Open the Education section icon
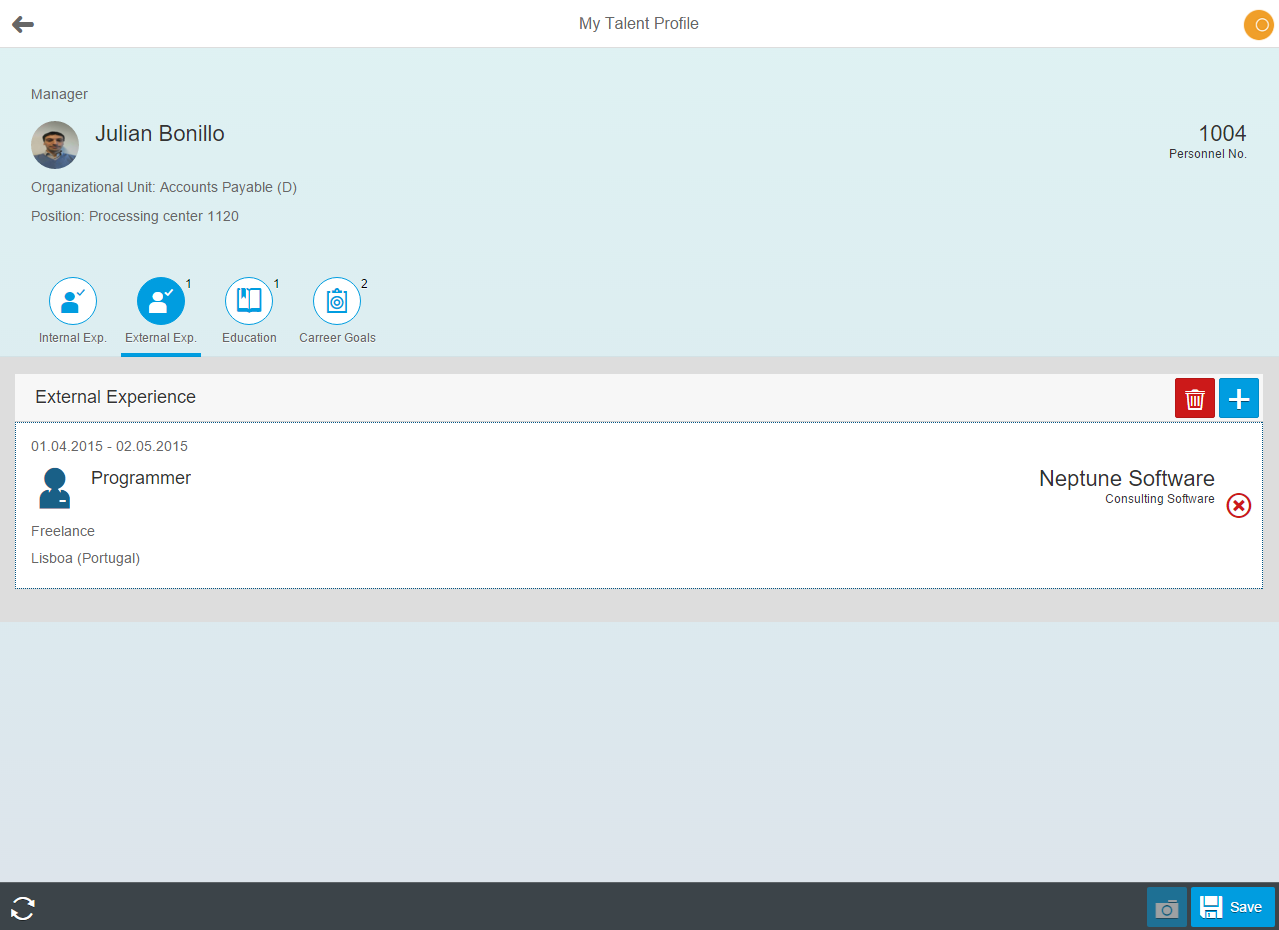This screenshot has width=1279, height=930. (x=248, y=300)
